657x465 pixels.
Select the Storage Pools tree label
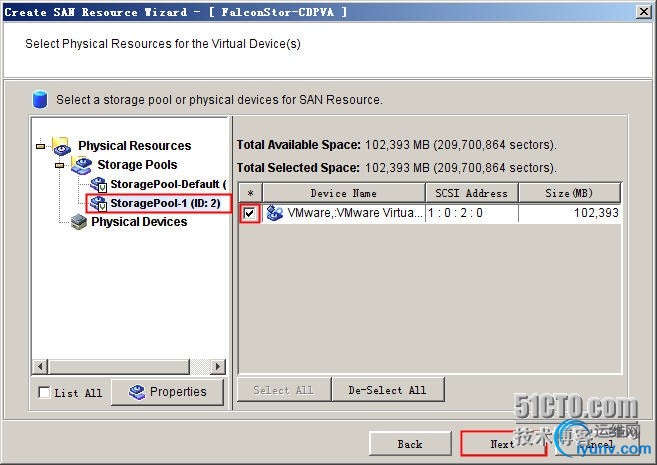(137, 165)
